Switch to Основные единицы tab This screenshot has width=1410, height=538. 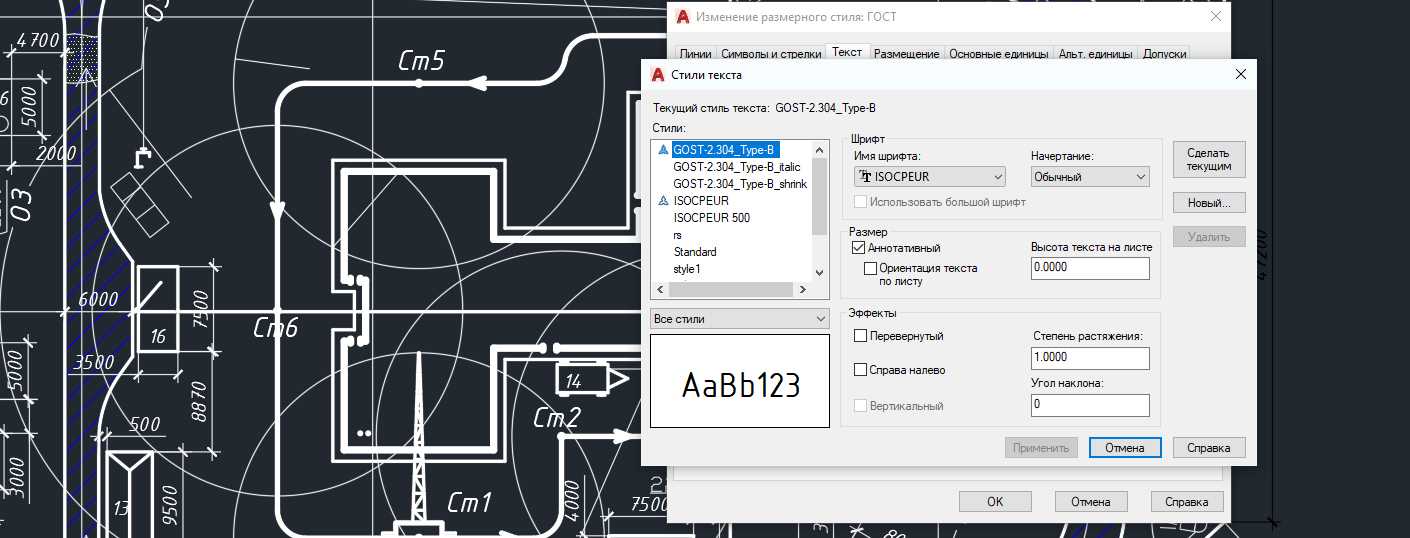click(x=999, y=54)
